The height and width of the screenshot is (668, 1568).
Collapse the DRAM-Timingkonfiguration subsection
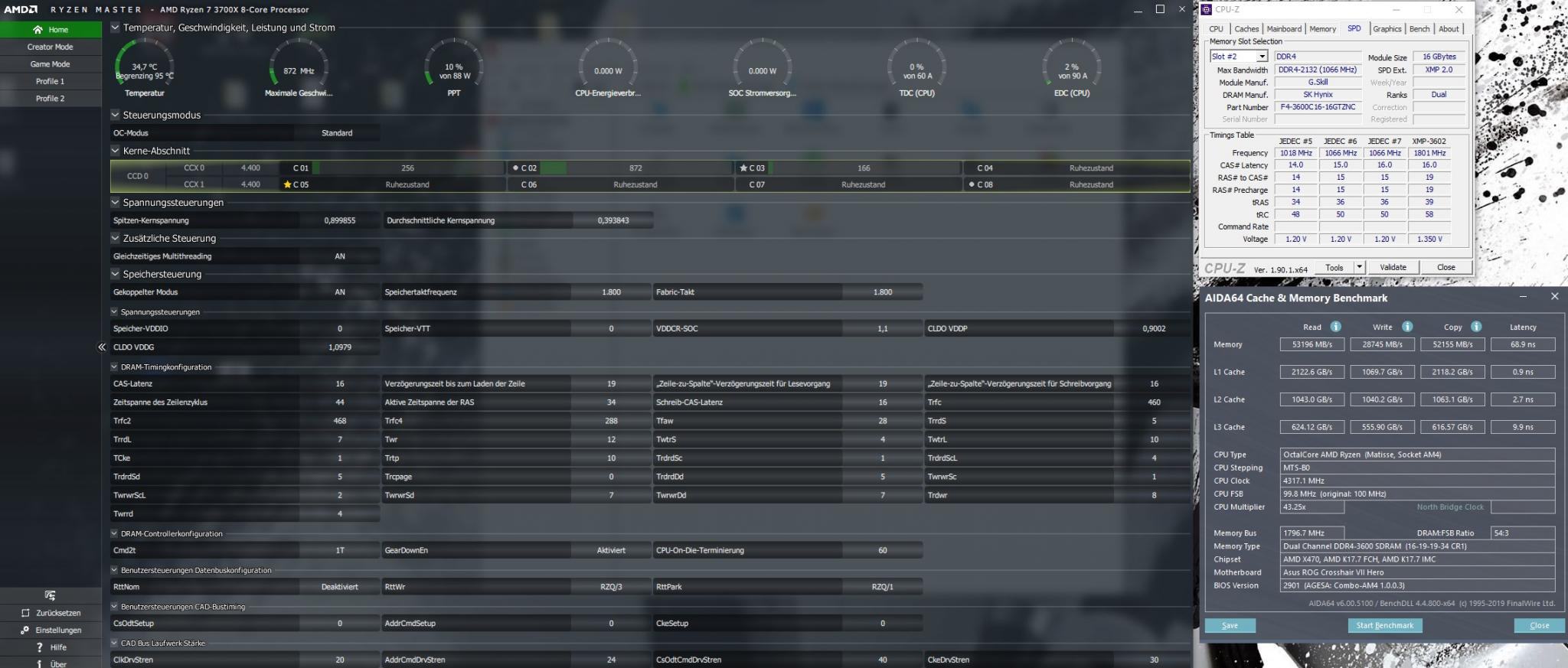coord(114,367)
